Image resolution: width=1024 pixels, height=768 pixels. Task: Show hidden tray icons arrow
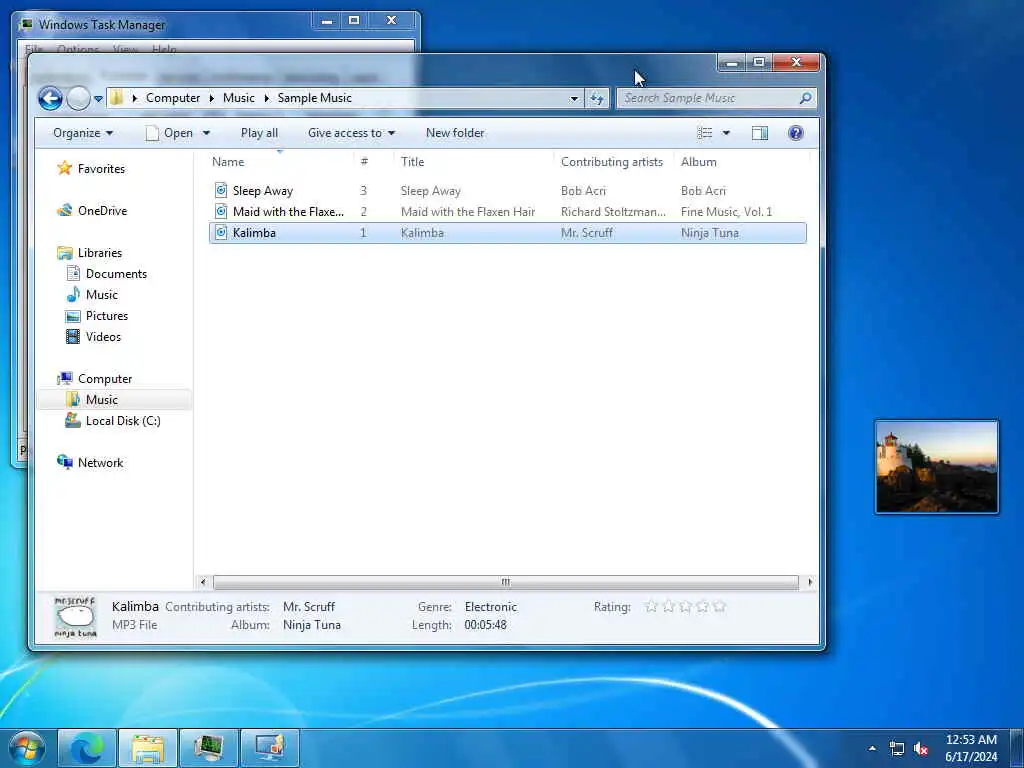coord(872,748)
